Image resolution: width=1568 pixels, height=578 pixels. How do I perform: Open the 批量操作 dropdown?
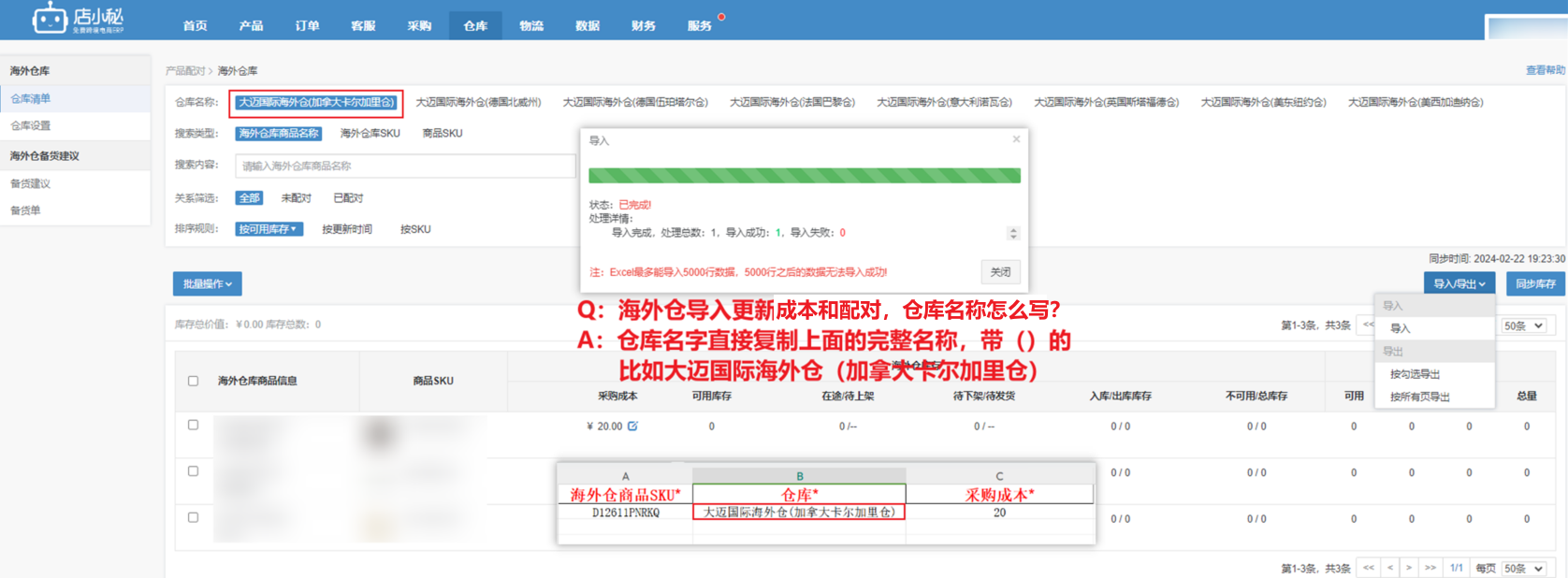point(208,283)
